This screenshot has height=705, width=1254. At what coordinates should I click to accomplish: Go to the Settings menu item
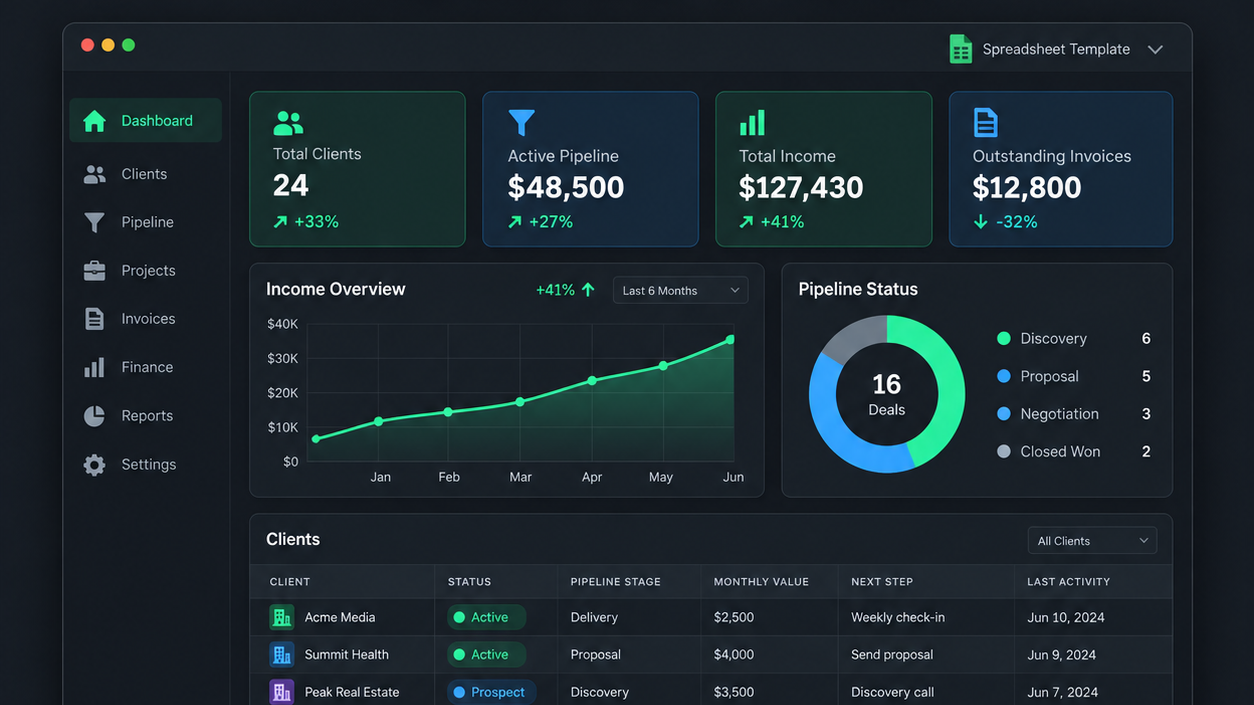[x=146, y=464]
